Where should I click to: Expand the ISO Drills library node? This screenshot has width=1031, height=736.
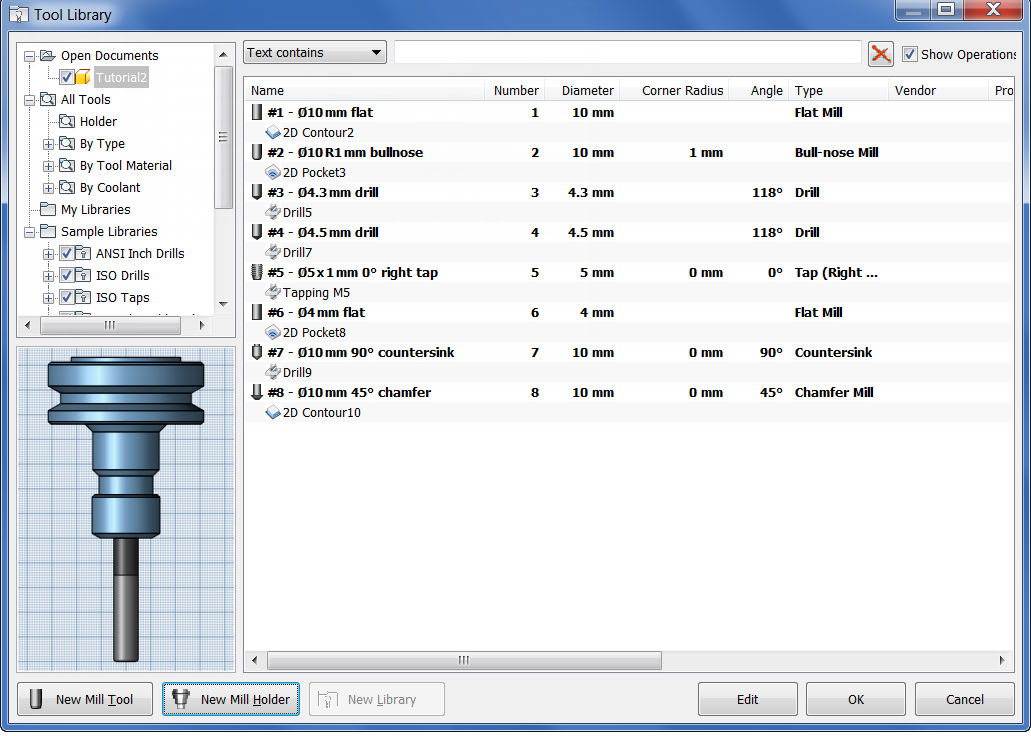[48, 276]
